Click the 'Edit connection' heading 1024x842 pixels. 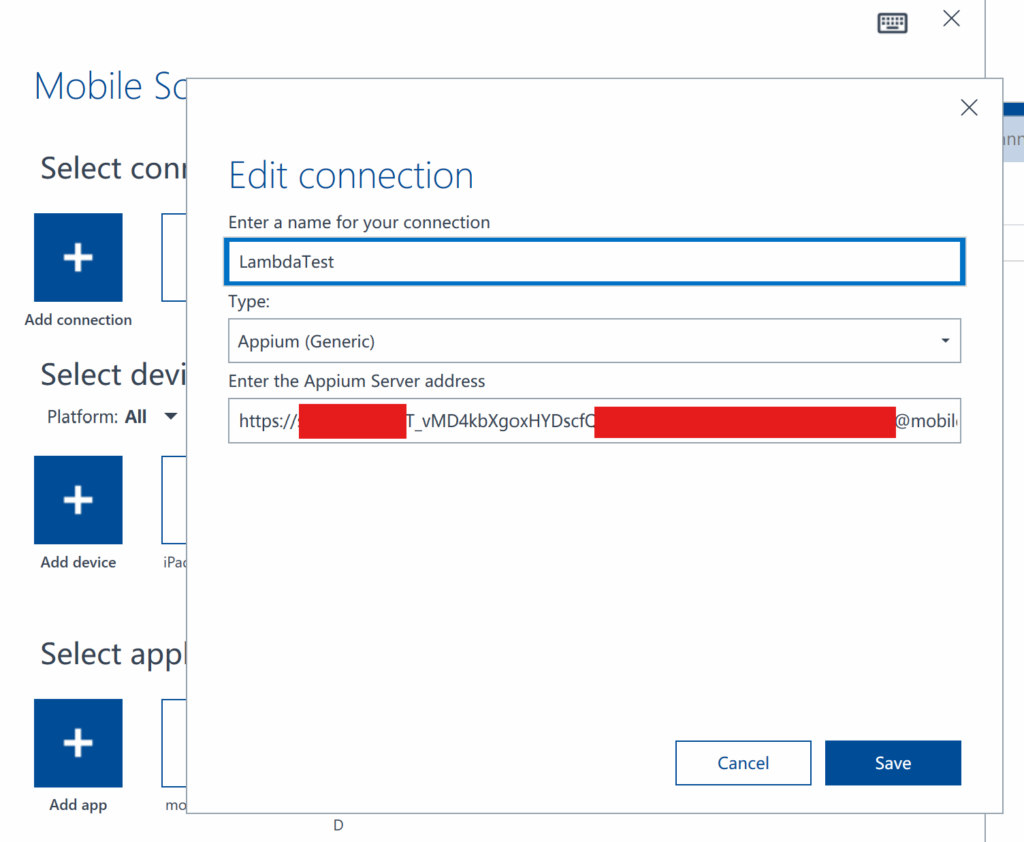pos(351,176)
